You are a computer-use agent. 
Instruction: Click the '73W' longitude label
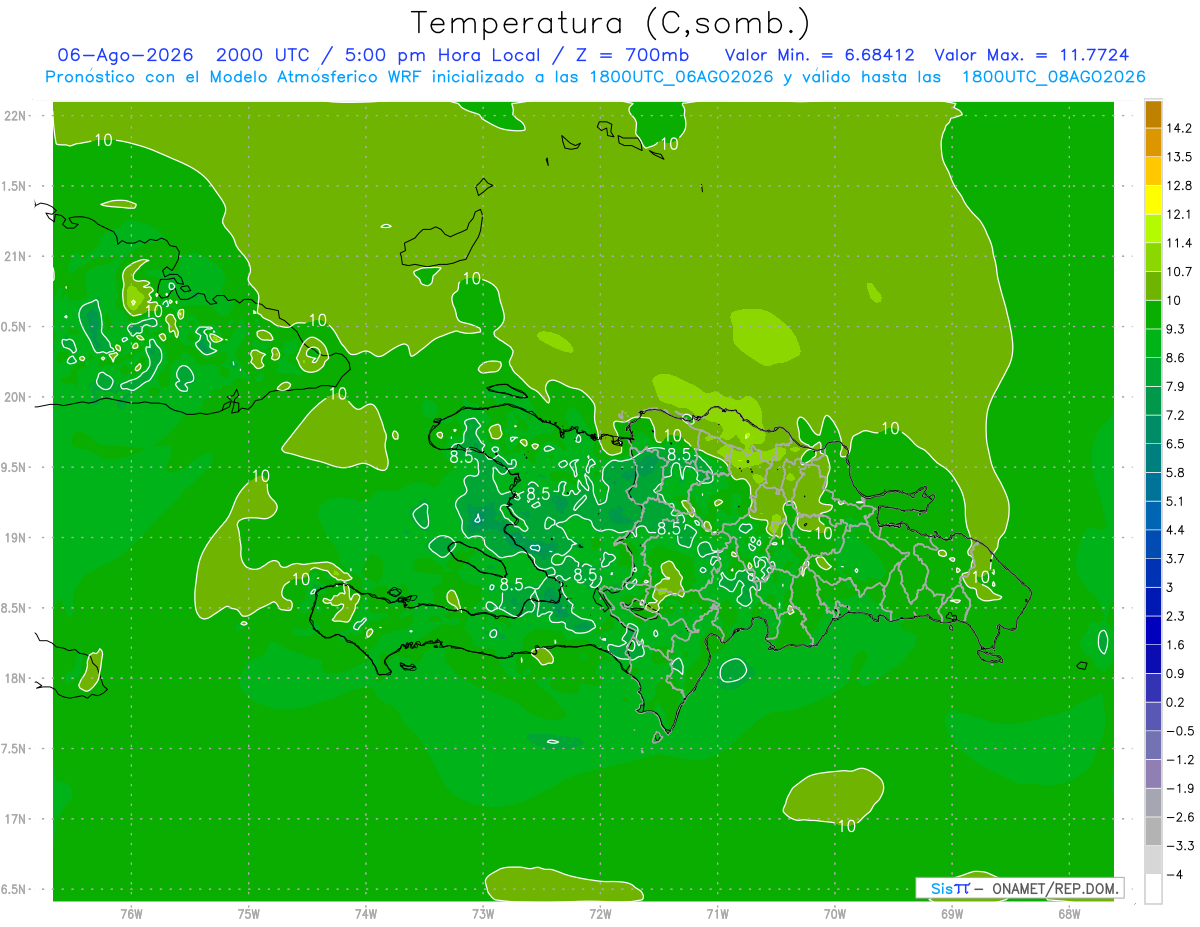(483, 914)
